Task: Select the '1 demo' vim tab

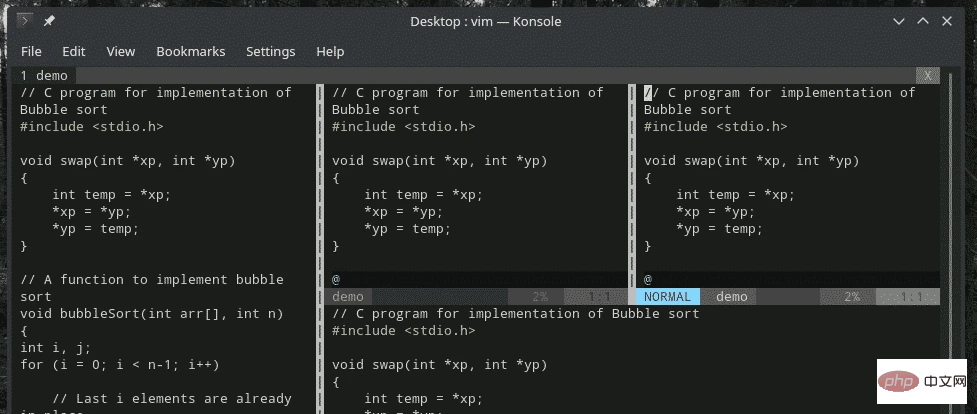Action: pyautogui.click(x=45, y=75)
